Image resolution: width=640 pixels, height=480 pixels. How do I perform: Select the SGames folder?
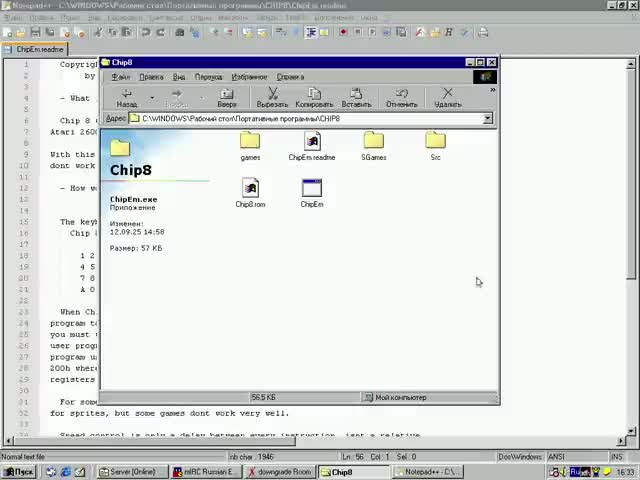tap(373, 142)
